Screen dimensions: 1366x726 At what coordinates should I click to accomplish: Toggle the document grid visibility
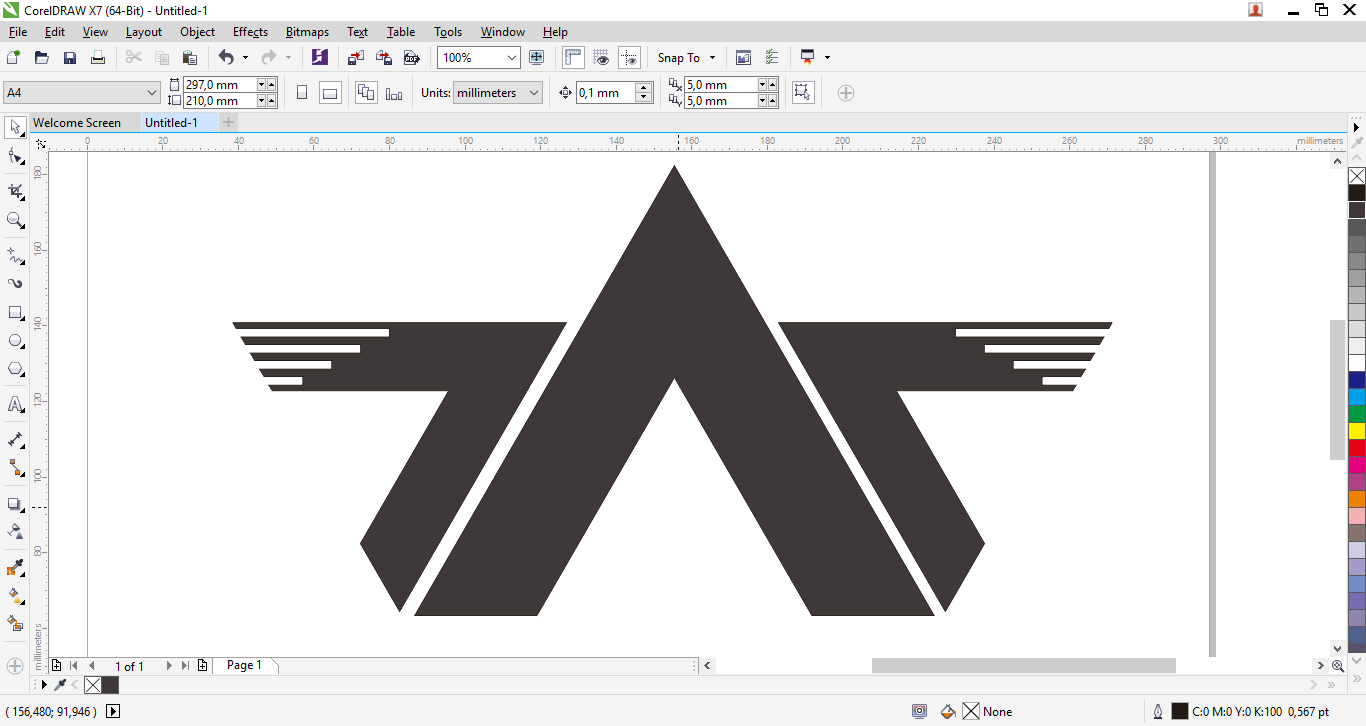600,57
